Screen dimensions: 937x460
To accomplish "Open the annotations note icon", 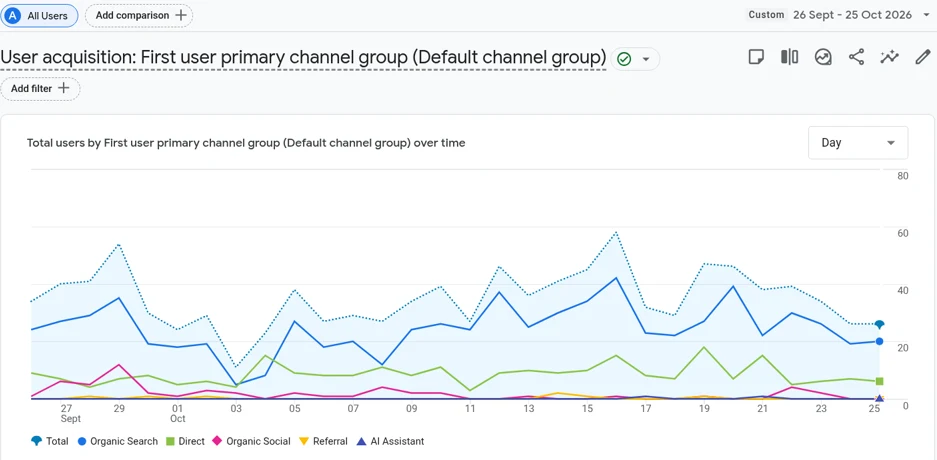I will coord(757,57).
